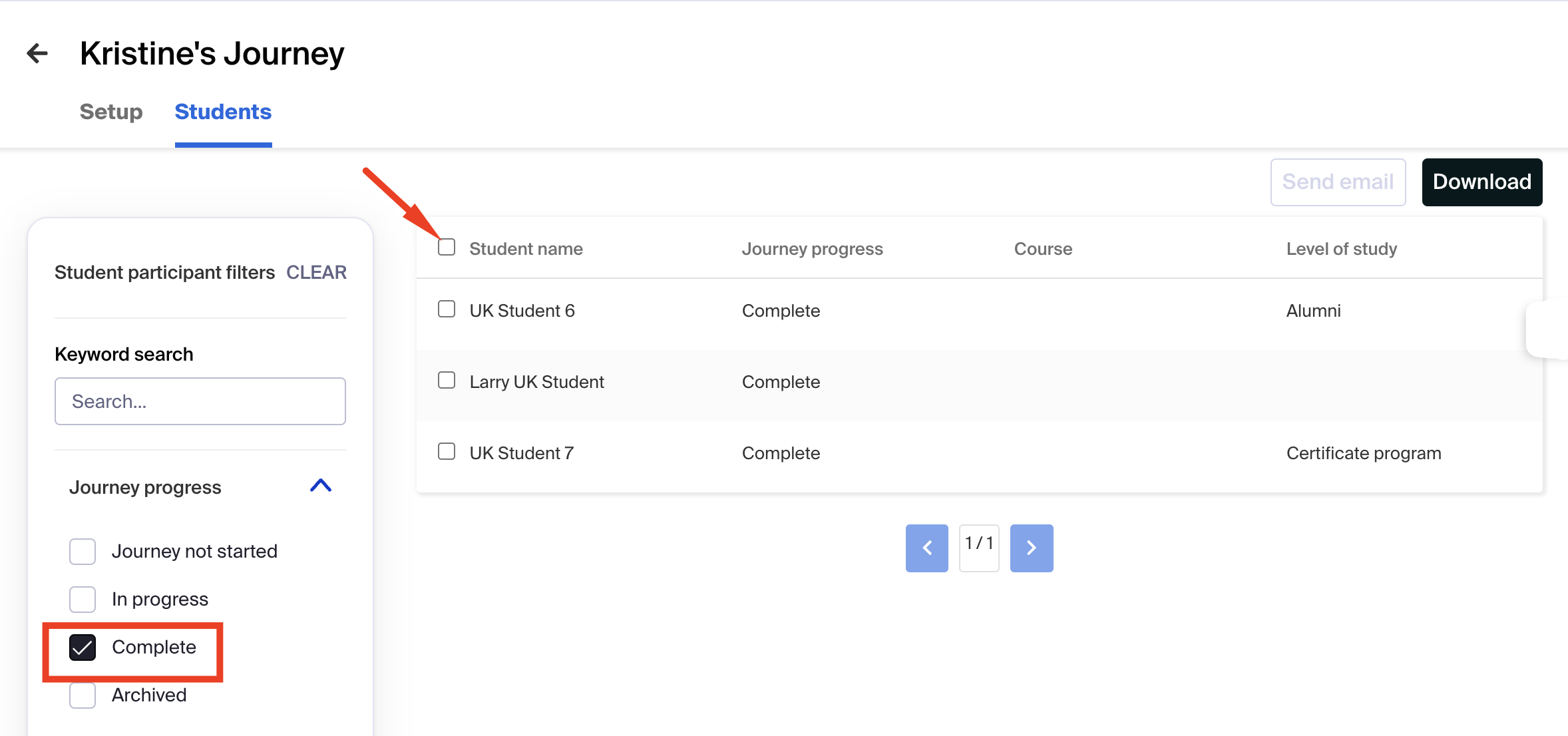
Task: Check the In progress filter
Action: 83,600
